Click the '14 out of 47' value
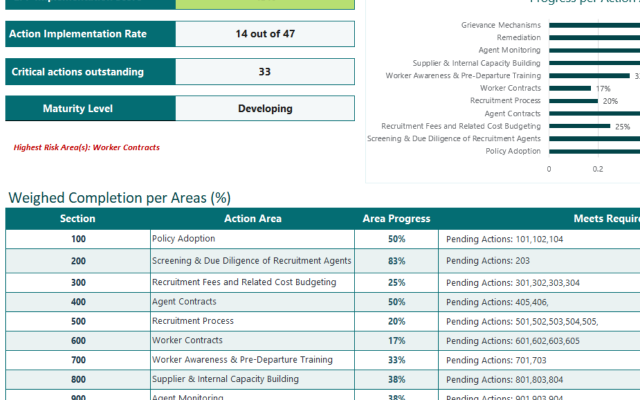Image resolution: width=640 pixels, height=400 pixels. coord(265,34)
